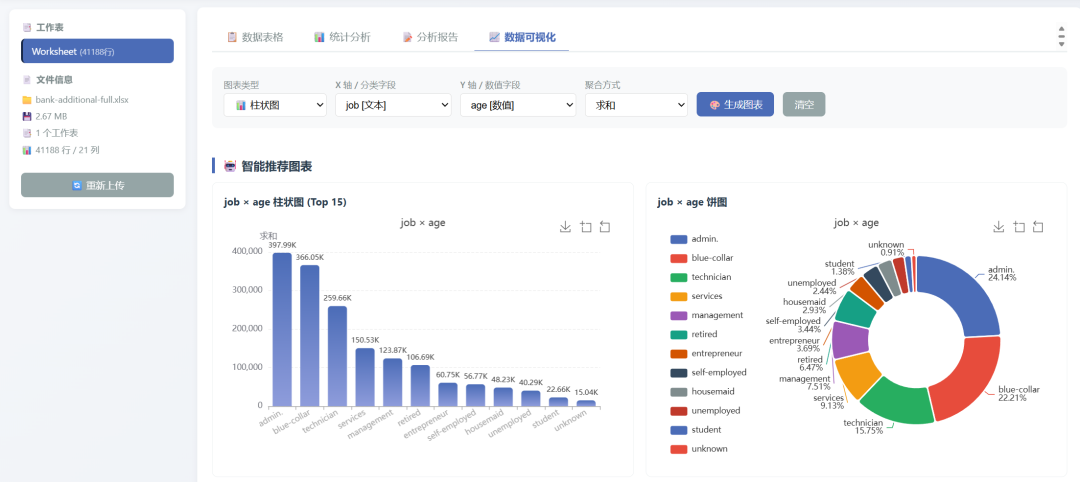
Task: Activate area zoom on the bar chart
Action: click(585, 227)
